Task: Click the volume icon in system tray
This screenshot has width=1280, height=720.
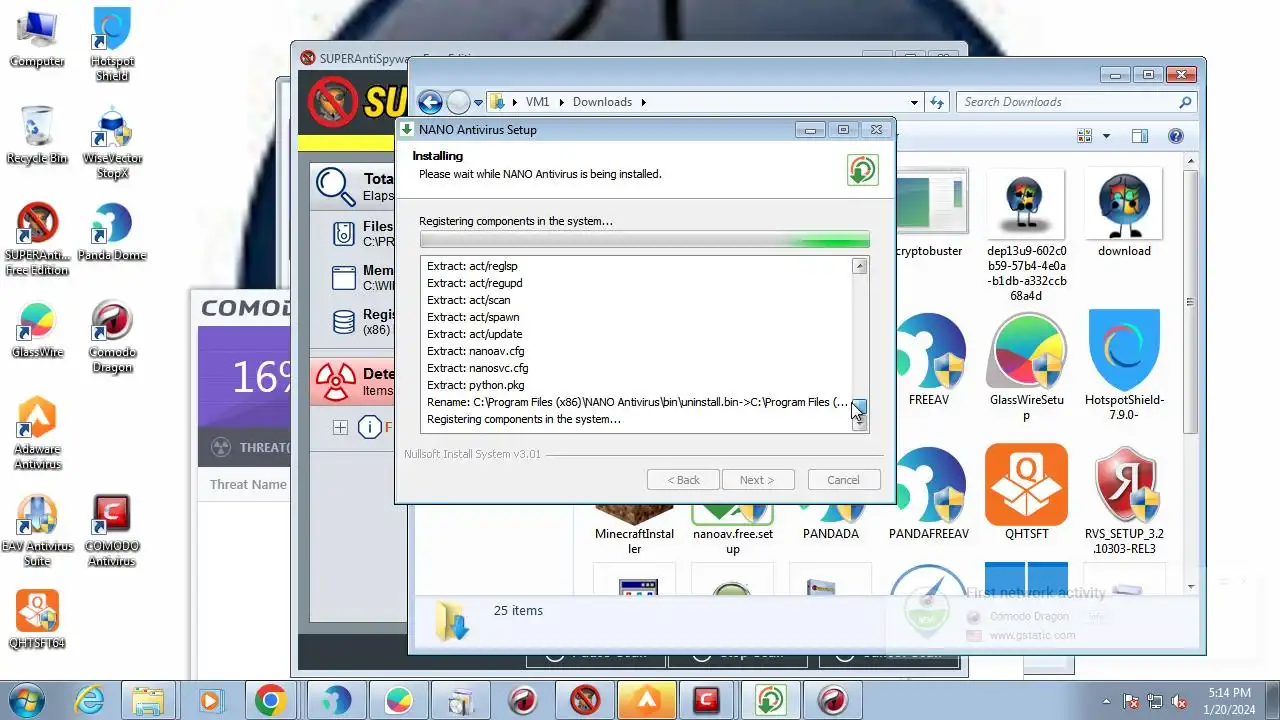Action: coord(1179,701)
